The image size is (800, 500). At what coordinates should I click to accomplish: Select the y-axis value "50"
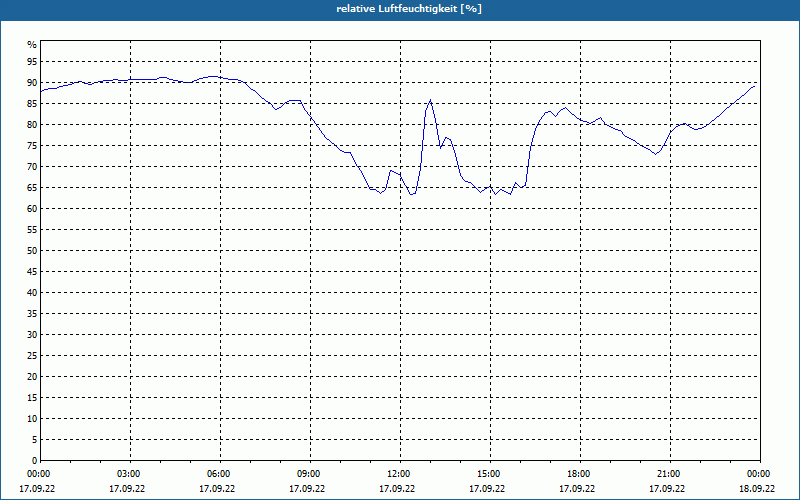(32, 251)
